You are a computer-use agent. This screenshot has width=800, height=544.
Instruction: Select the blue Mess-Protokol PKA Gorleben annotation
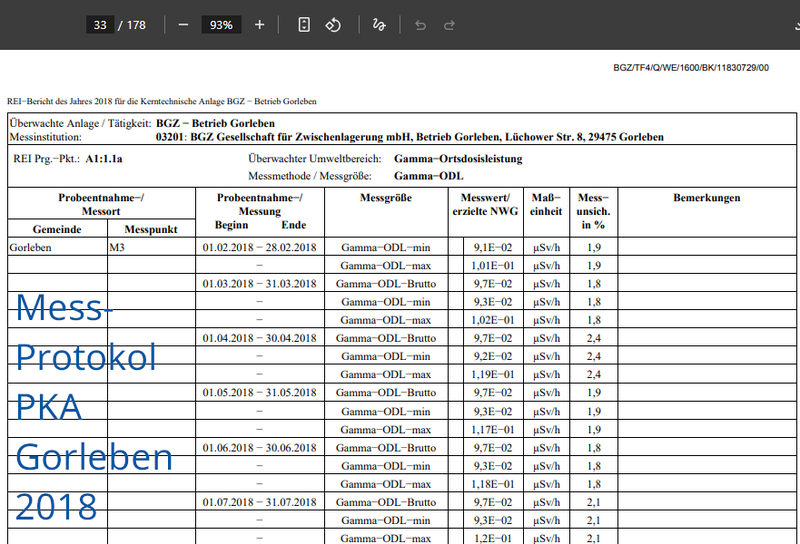(x=94, y=406)
